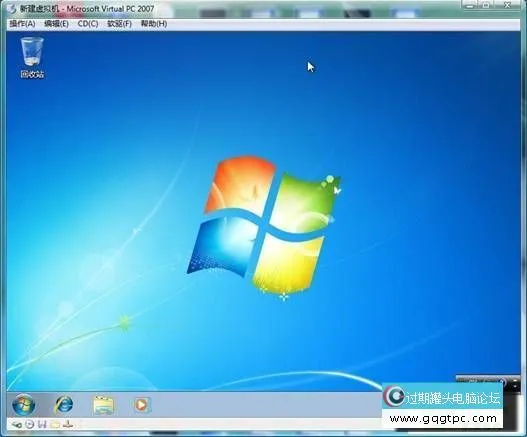Close the Virtual PC 2007 window
Screen dimensions: 527x437
click(x=508, y=5)
